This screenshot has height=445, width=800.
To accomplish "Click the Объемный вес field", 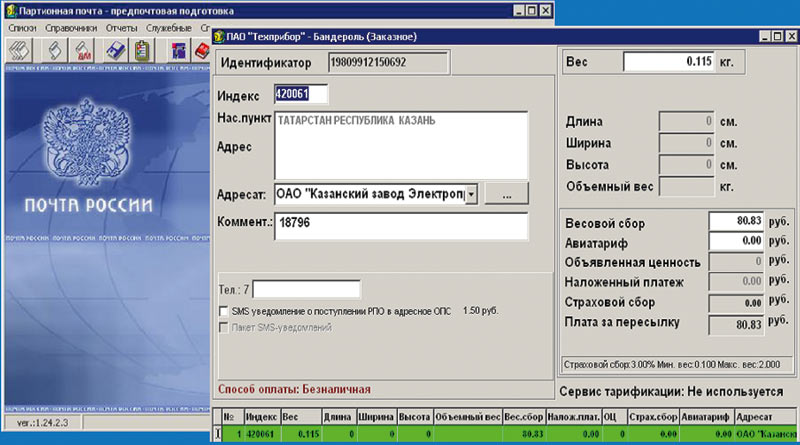I will click(686, 187).
